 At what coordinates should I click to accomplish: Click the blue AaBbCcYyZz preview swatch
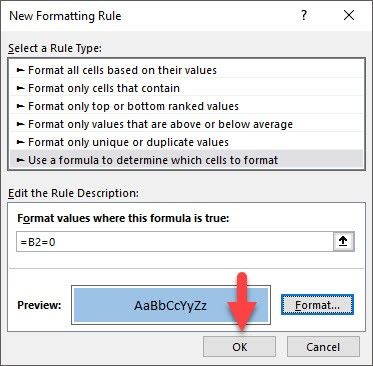click(171, 305)
